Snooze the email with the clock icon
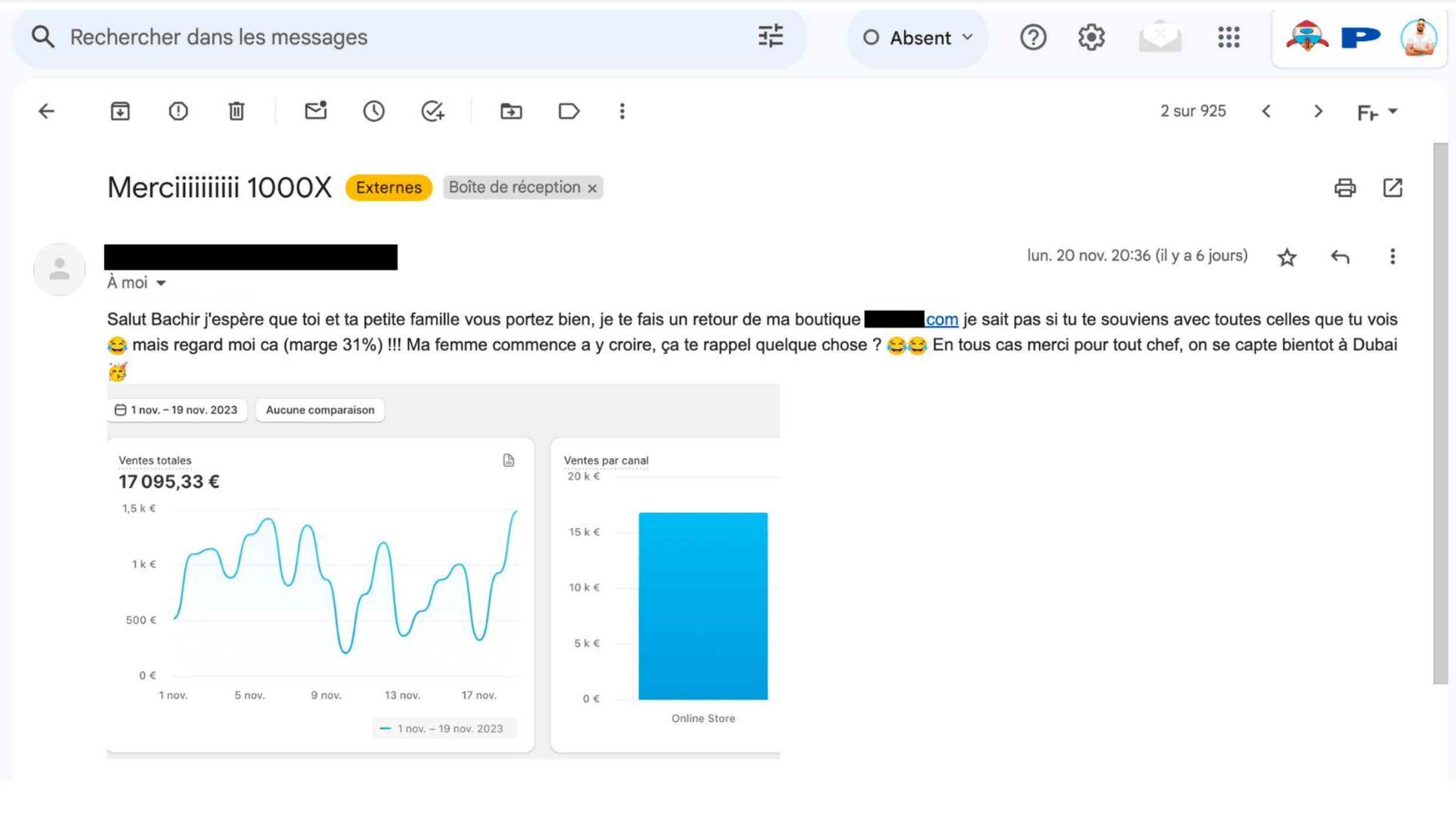This screenshot has height=817, width=1456. [x=374, y=111]
